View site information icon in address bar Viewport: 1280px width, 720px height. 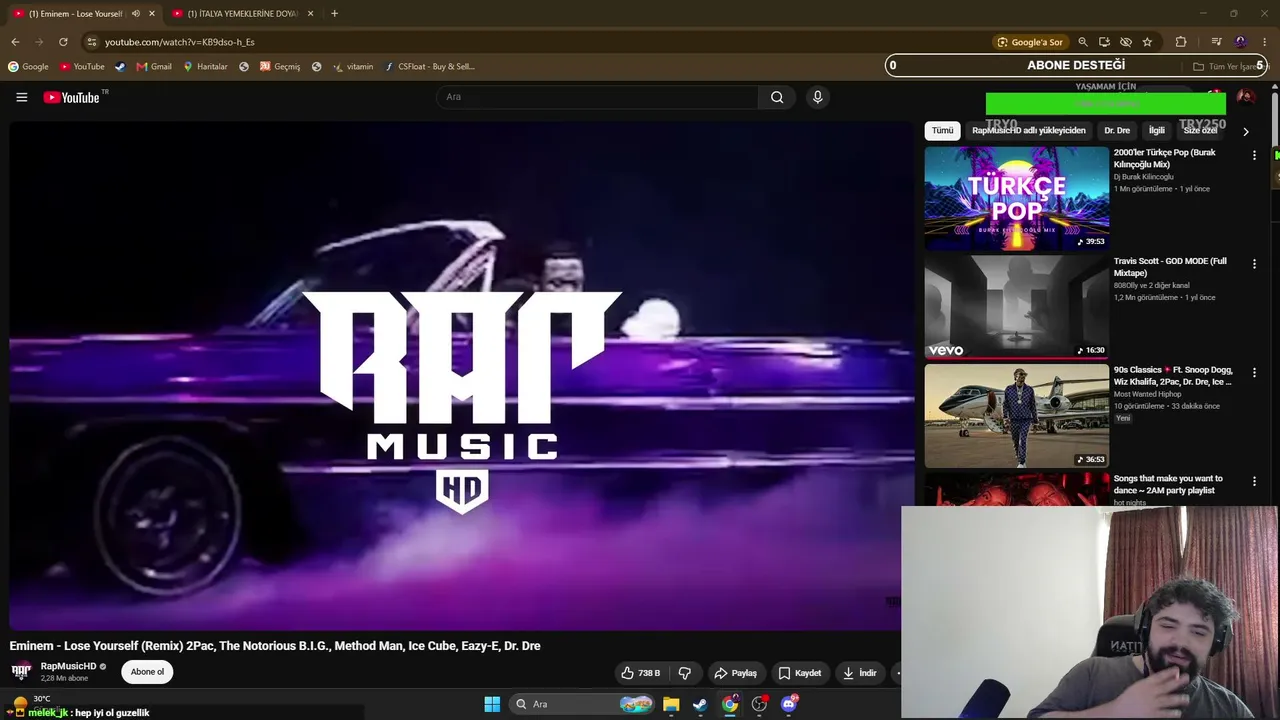tap(92, 42)
